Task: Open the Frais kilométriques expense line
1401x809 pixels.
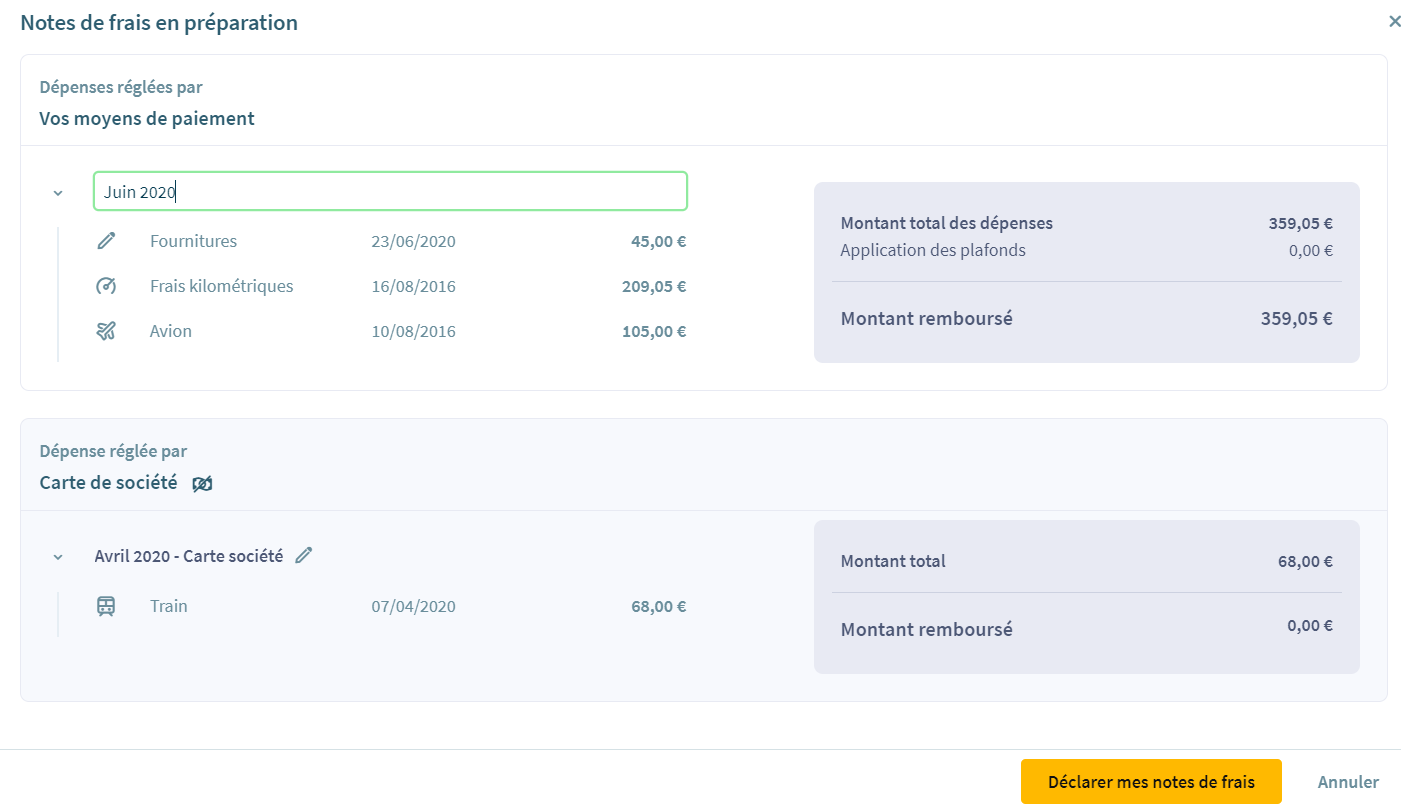Action: (x=221, y=286)
